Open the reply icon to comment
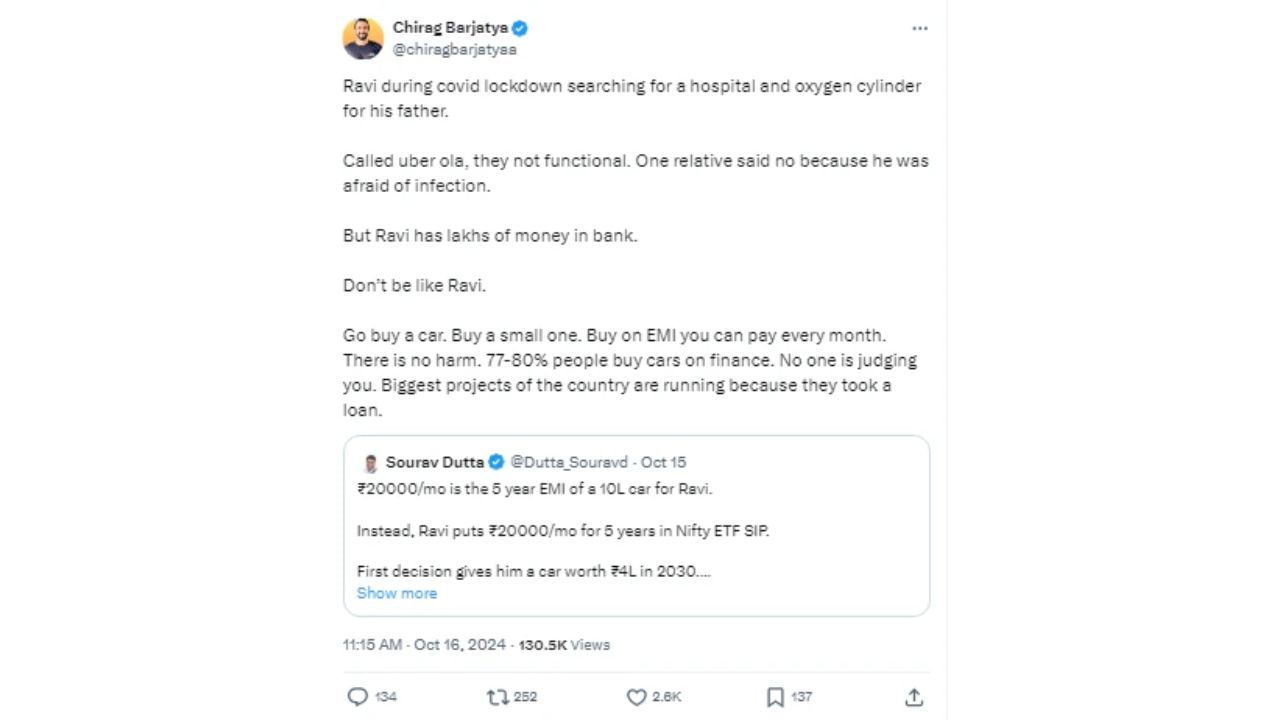This screenshot has width=1280, height=720. coord(358,696)
